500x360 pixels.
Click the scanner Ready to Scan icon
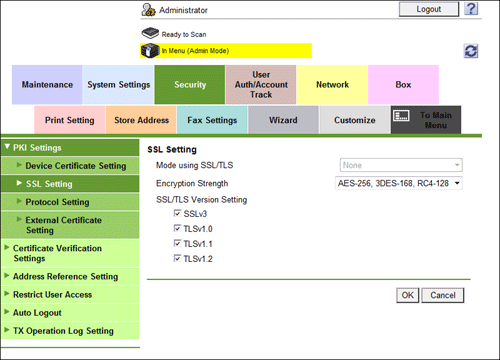click(150, 33)
